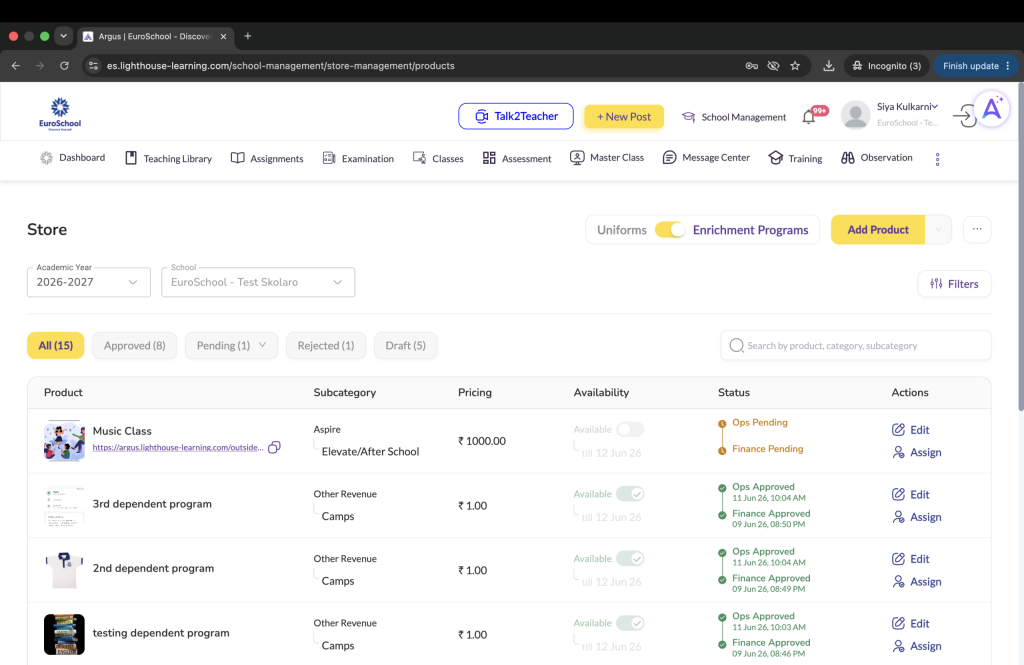Click the browser address bar URL
The image size is (1024, 665).
(x=281, y=65)
